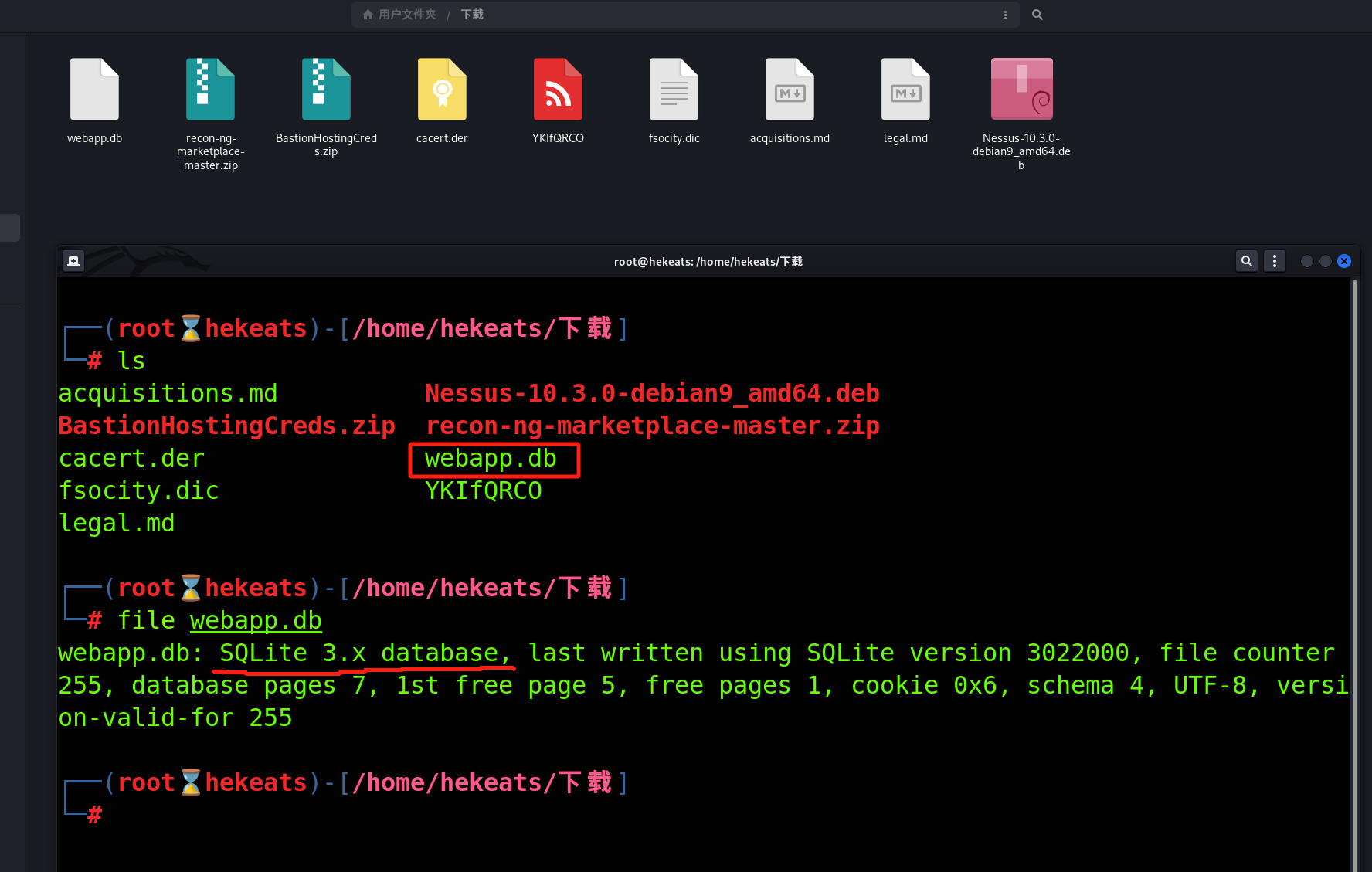1372x872 pixels.
Task: Open the file manager search
Action: pyautogui.click(x=1037, y=15)
